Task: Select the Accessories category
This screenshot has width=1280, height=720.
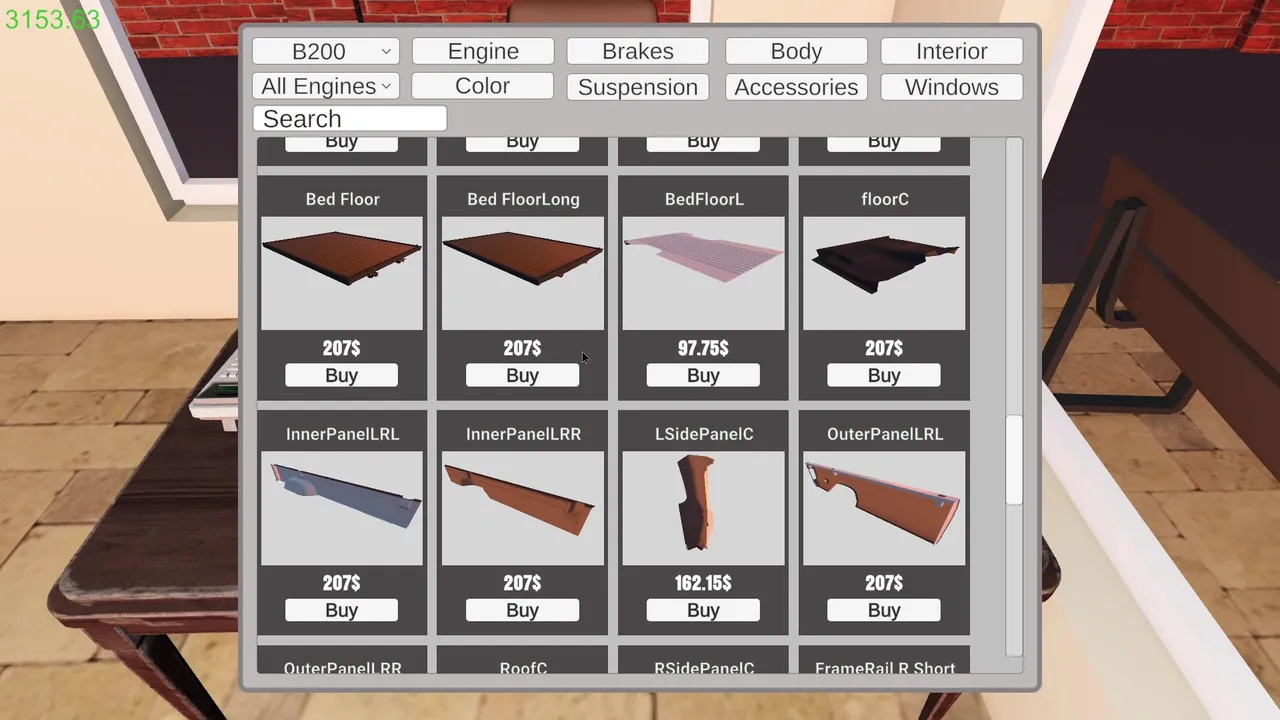Action: [796, 87]
